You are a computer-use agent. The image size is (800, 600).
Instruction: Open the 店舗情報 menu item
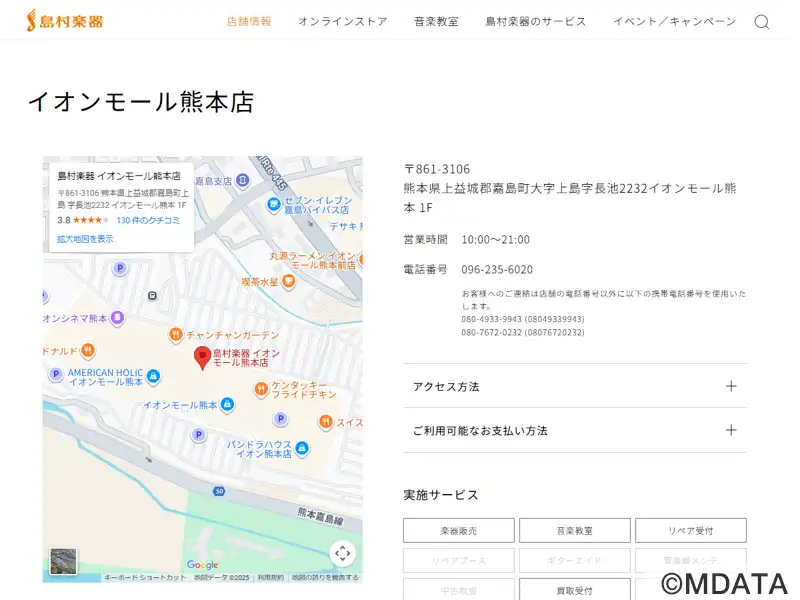point(249,21)
